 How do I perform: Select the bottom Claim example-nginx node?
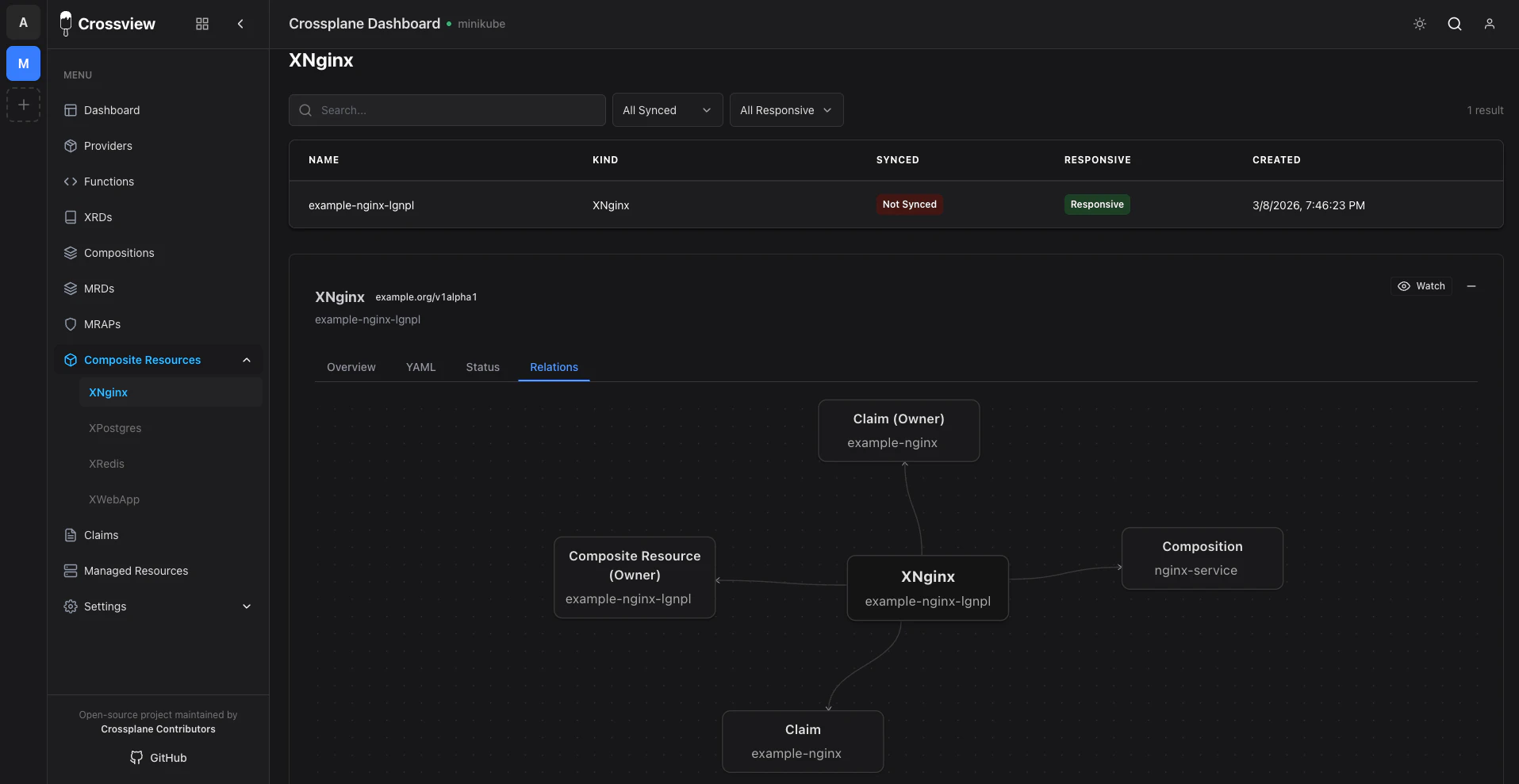coord(803,741)
